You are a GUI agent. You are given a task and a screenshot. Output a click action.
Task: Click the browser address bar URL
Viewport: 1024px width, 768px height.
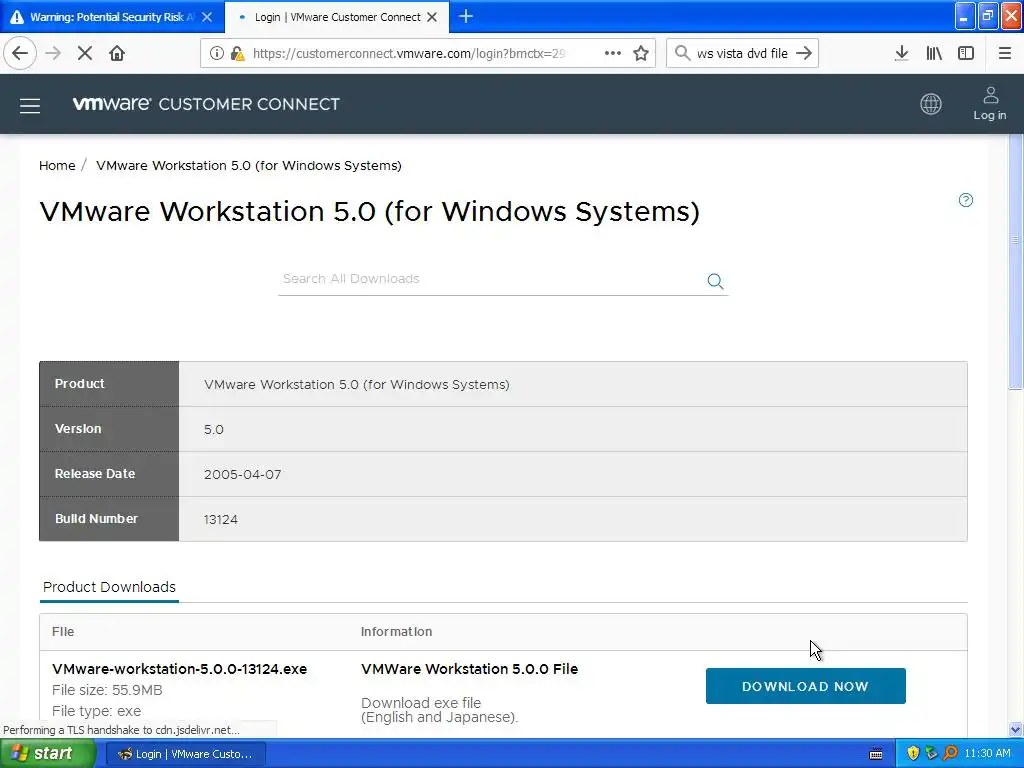(x=409, y=54)
